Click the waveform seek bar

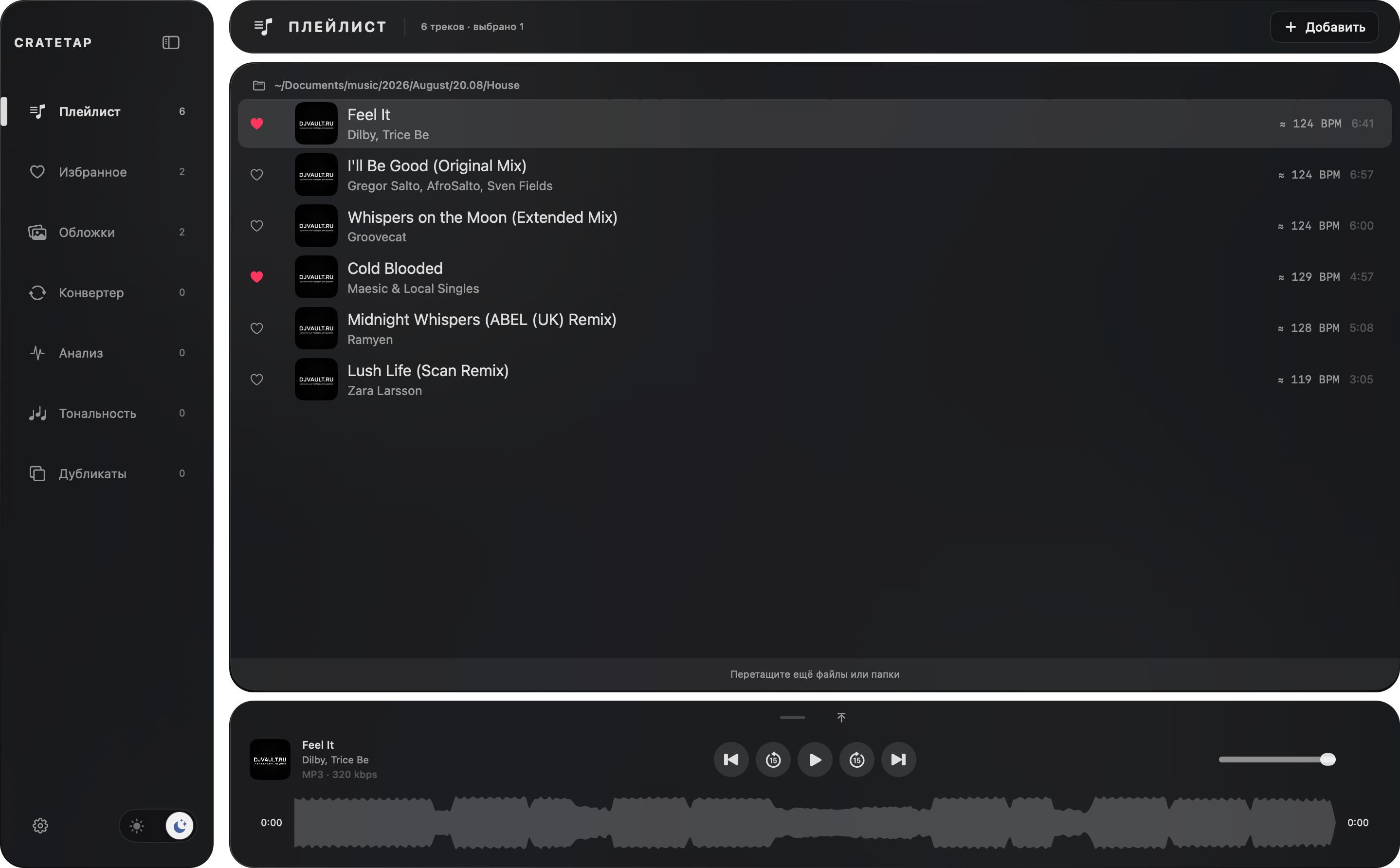(x=815, y=823)
